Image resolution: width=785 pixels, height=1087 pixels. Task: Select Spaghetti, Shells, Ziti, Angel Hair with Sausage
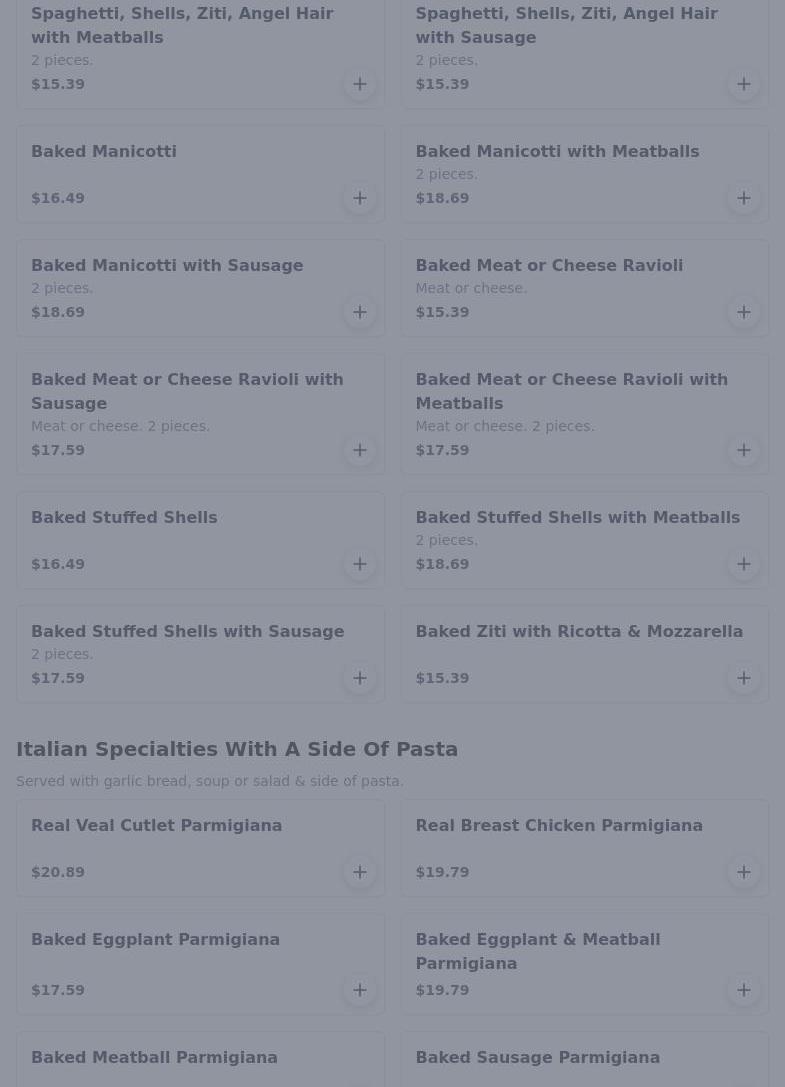pos(566,25)
